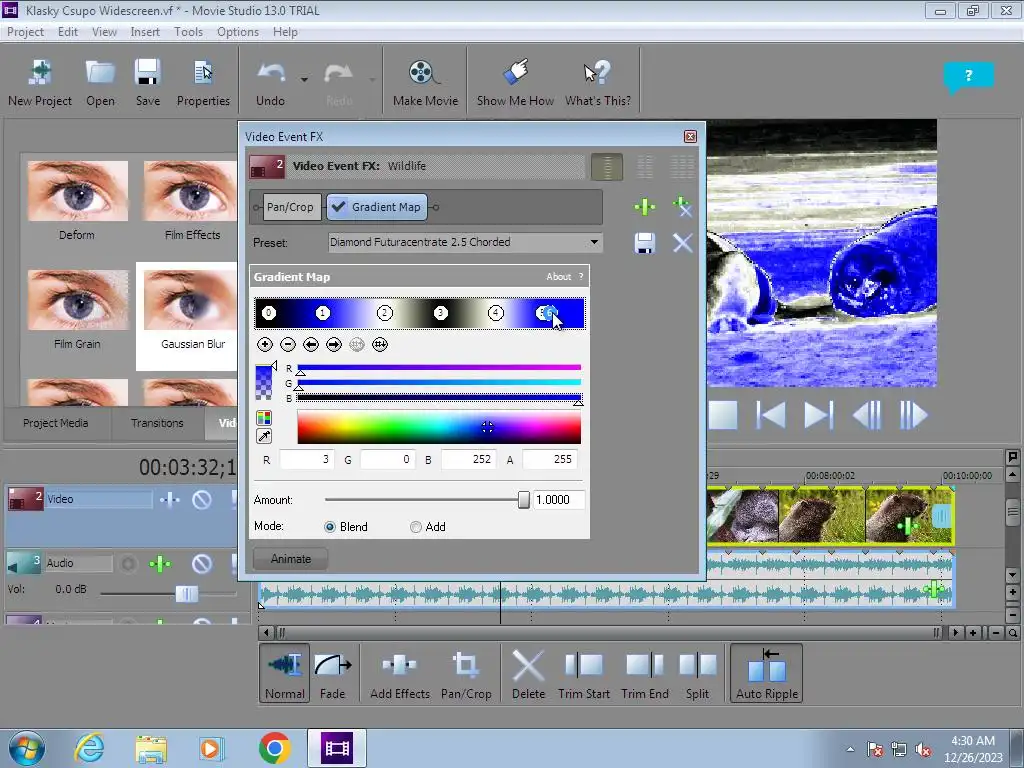Mute the Audio track
Image resolution: width=1024 pixels, height=768 pixels.
[202, 563]
